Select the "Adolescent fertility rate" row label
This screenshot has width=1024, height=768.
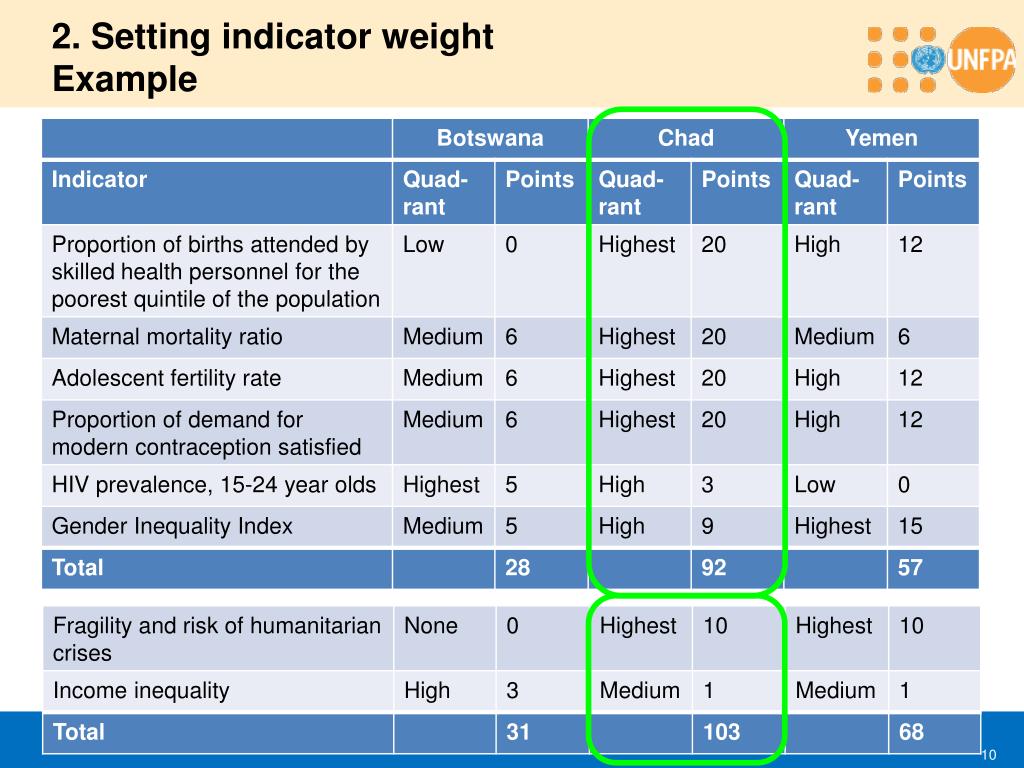coord(166,378)
